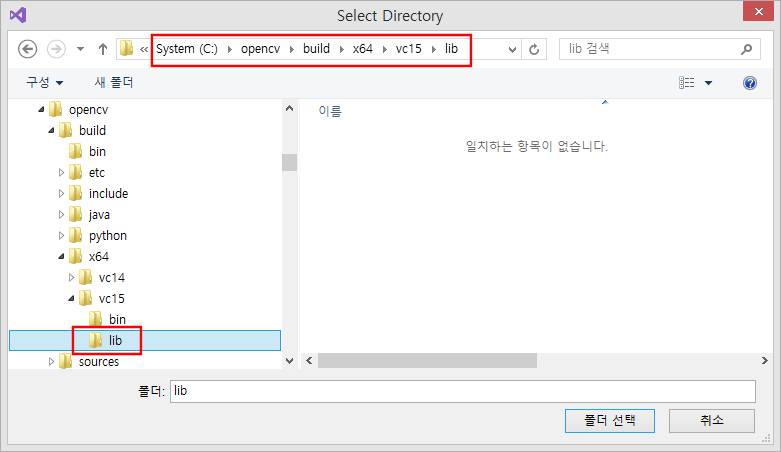Click the view options icon
Screen dimensions: 781x452
(x=687, y=83)
